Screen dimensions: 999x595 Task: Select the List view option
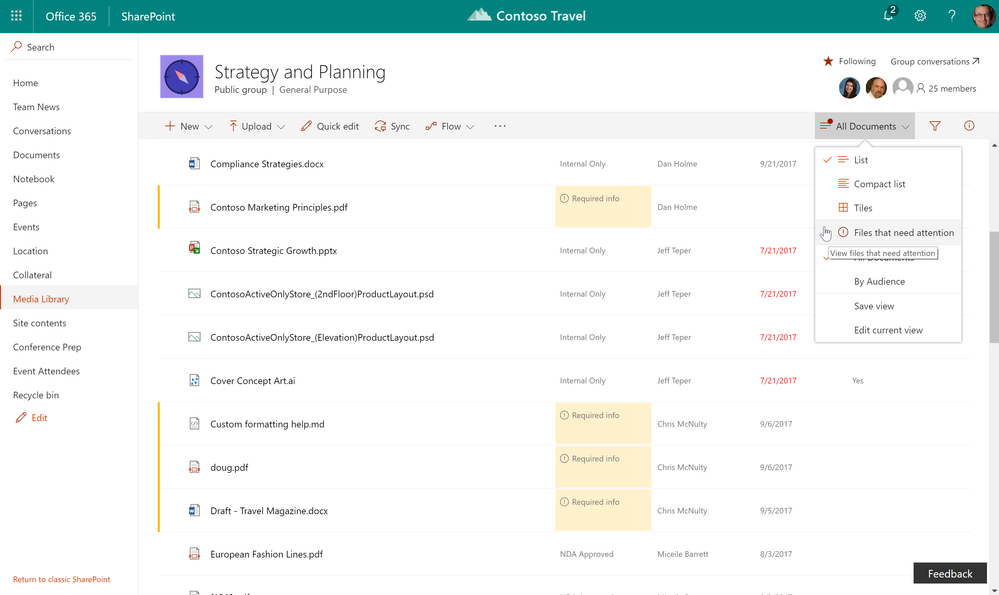click(860, 160)
